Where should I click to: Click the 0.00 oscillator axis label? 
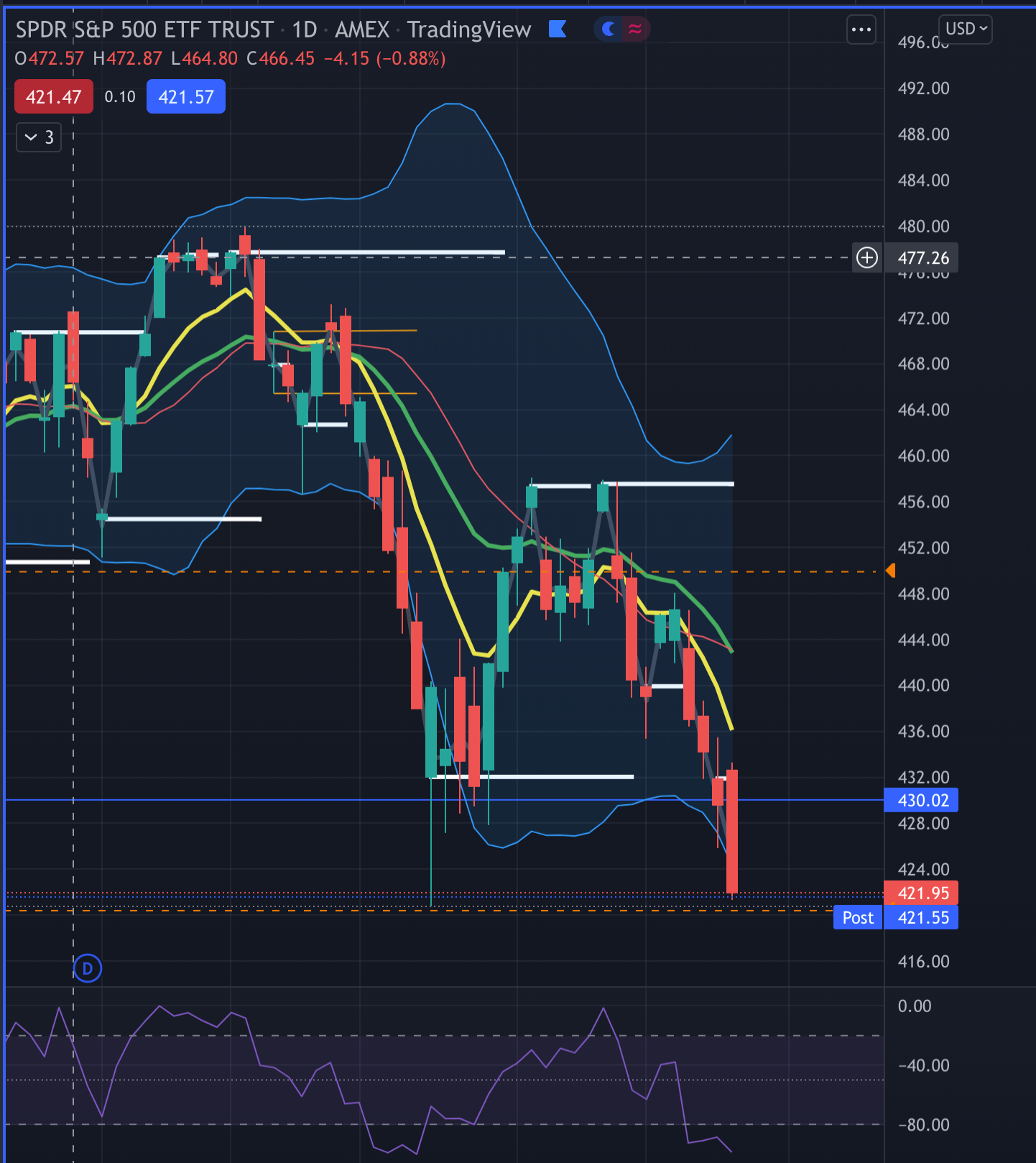pyautogui.click(x=915, y=1006)
